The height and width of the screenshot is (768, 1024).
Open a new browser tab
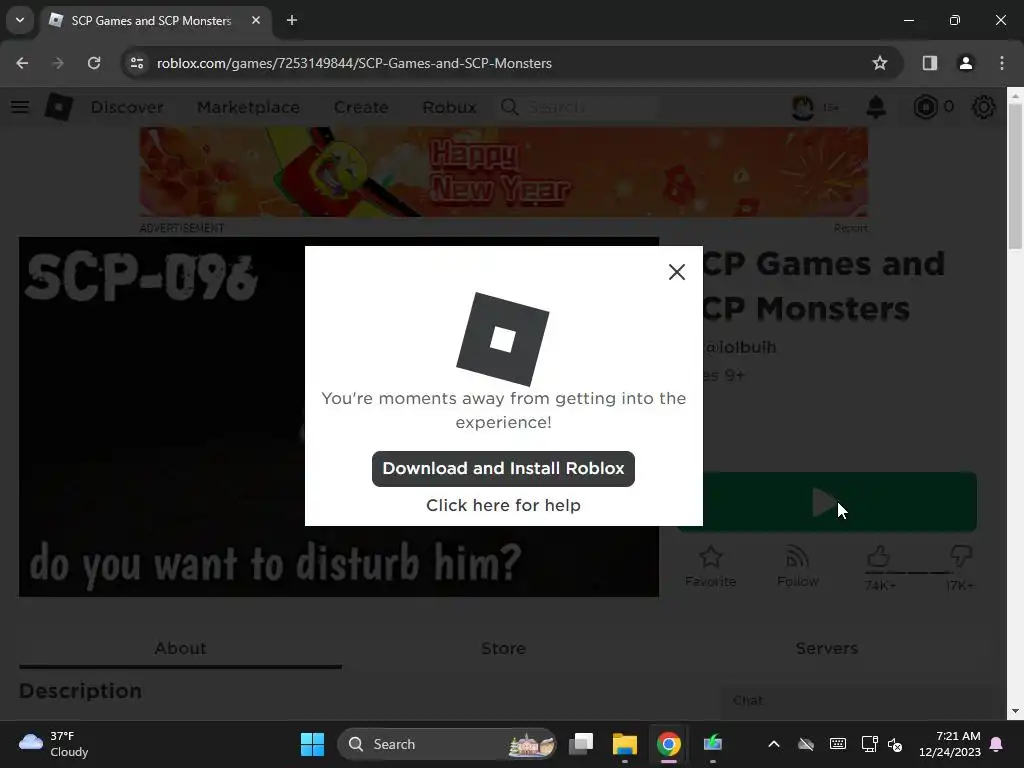[x=292, y=20]
